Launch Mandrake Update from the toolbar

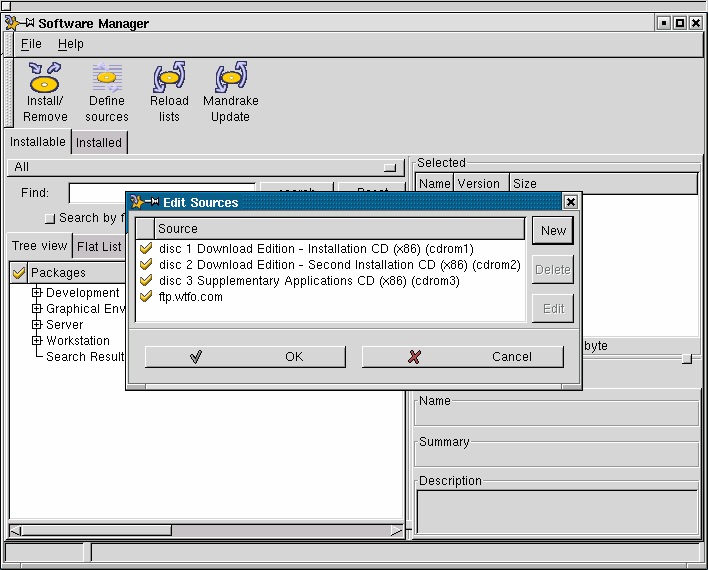(x=231, y=92)
